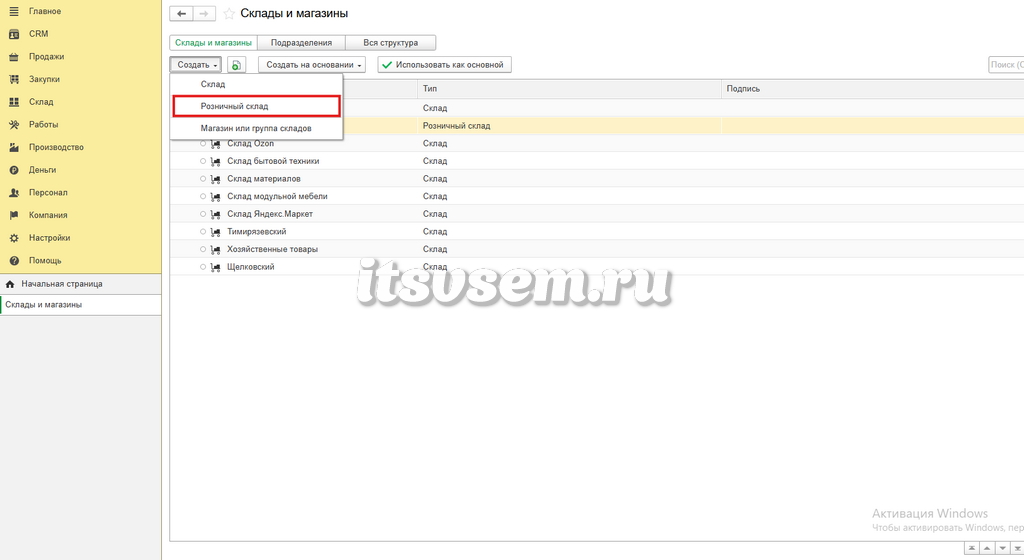Open the Закупки cart icon section
This screenshot has height=560, width=1024.
pyautogui.click(x=14, y=79)
